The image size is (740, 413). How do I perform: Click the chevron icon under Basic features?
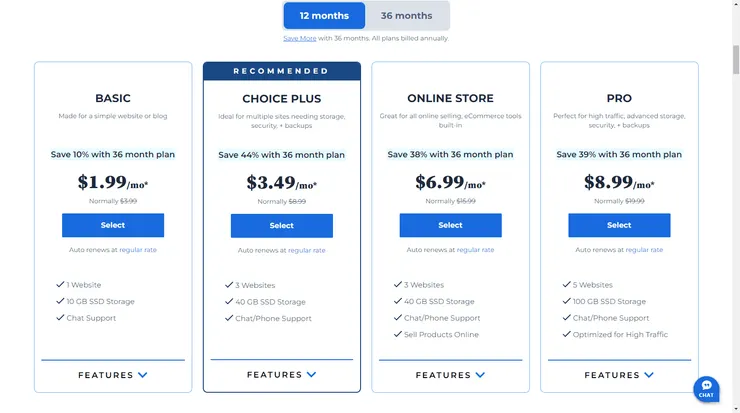coord(143,375)
